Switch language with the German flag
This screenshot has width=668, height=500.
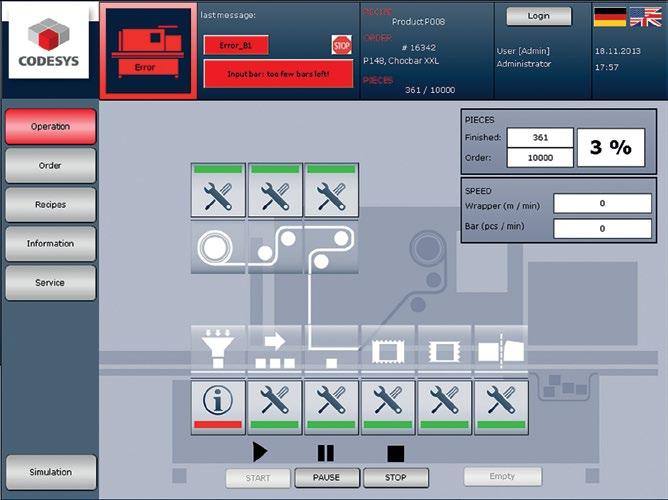[610, 17]
